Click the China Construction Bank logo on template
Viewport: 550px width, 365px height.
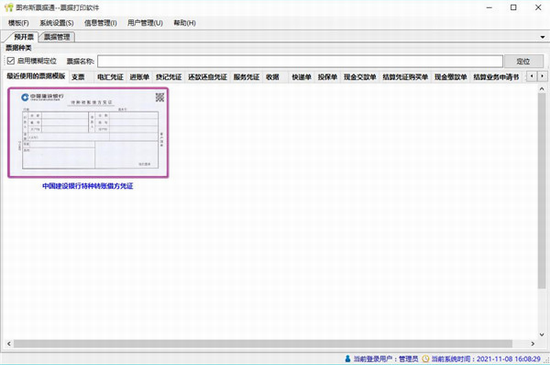click(25, 97)
